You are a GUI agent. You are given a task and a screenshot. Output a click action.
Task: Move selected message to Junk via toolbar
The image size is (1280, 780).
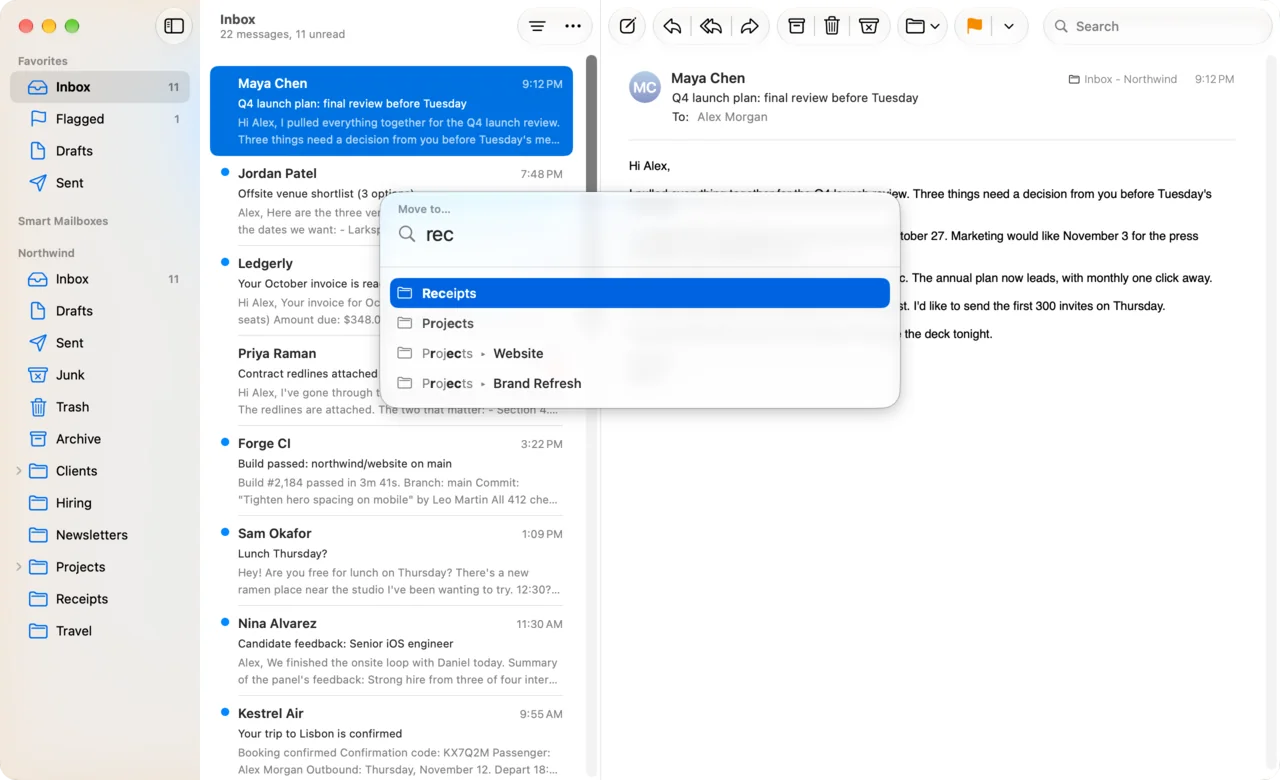869,26
